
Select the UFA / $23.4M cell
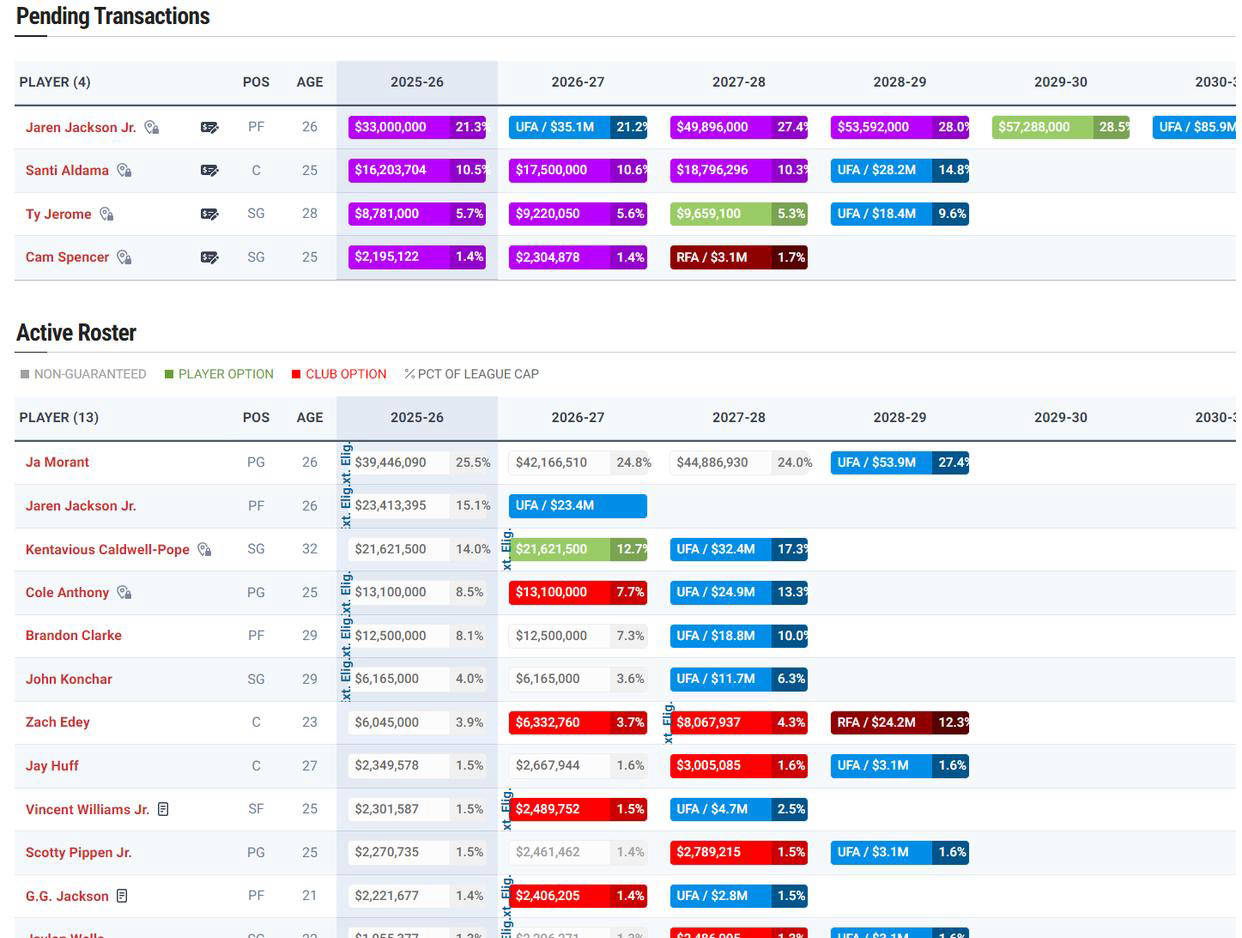pyautogui.click(x=578, y=506)
